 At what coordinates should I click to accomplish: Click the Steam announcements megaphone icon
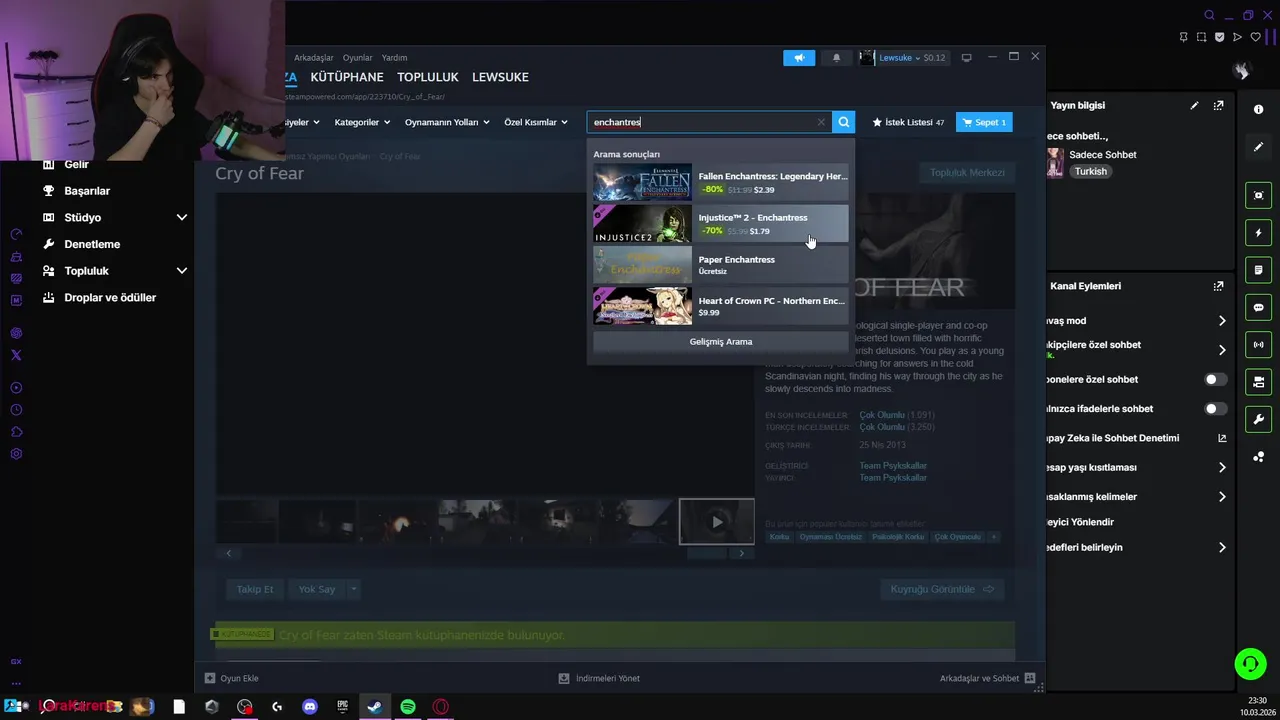pos(799,58)
